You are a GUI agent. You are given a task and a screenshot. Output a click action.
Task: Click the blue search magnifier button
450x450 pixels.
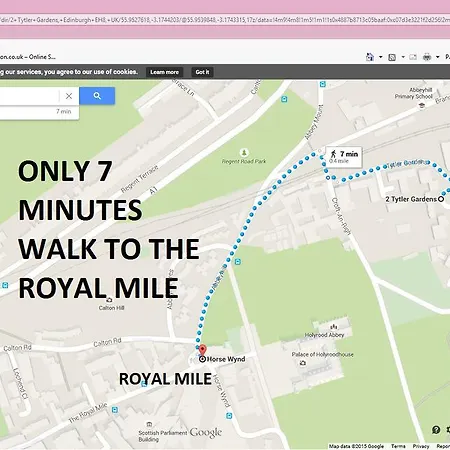[97, 96]
